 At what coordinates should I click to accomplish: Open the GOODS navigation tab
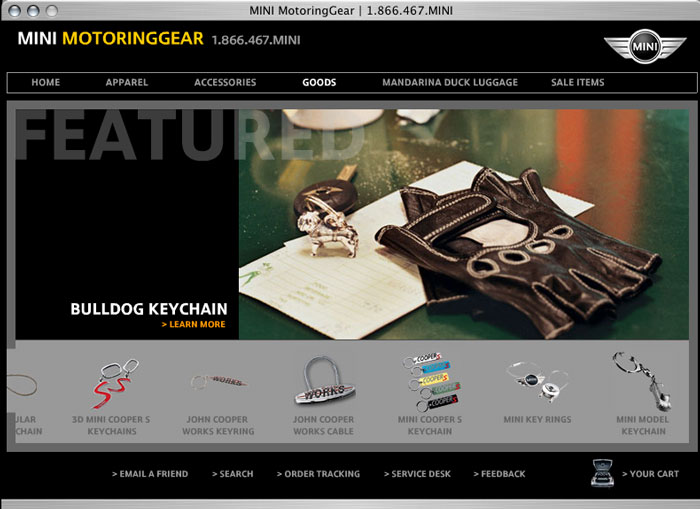tap(319, 83)
